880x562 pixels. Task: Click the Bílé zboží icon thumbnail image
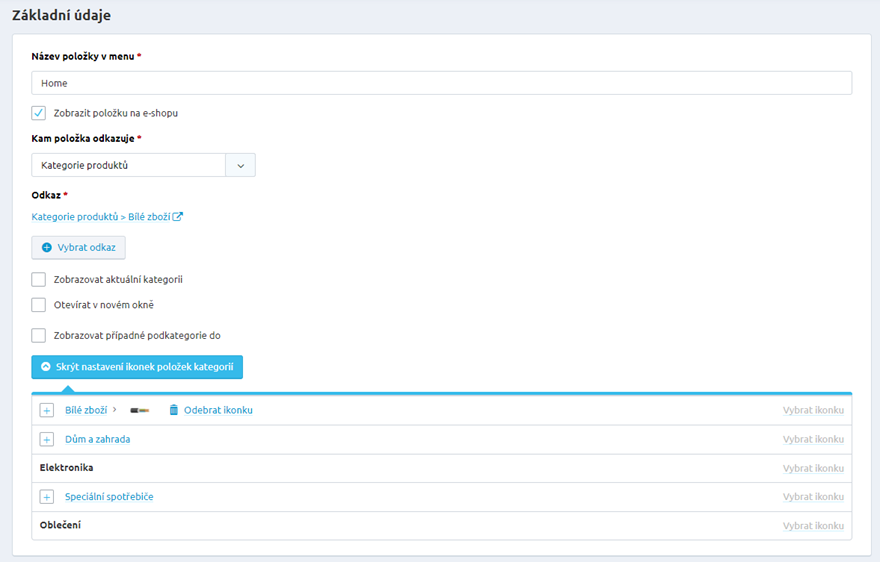coord(139,410)
